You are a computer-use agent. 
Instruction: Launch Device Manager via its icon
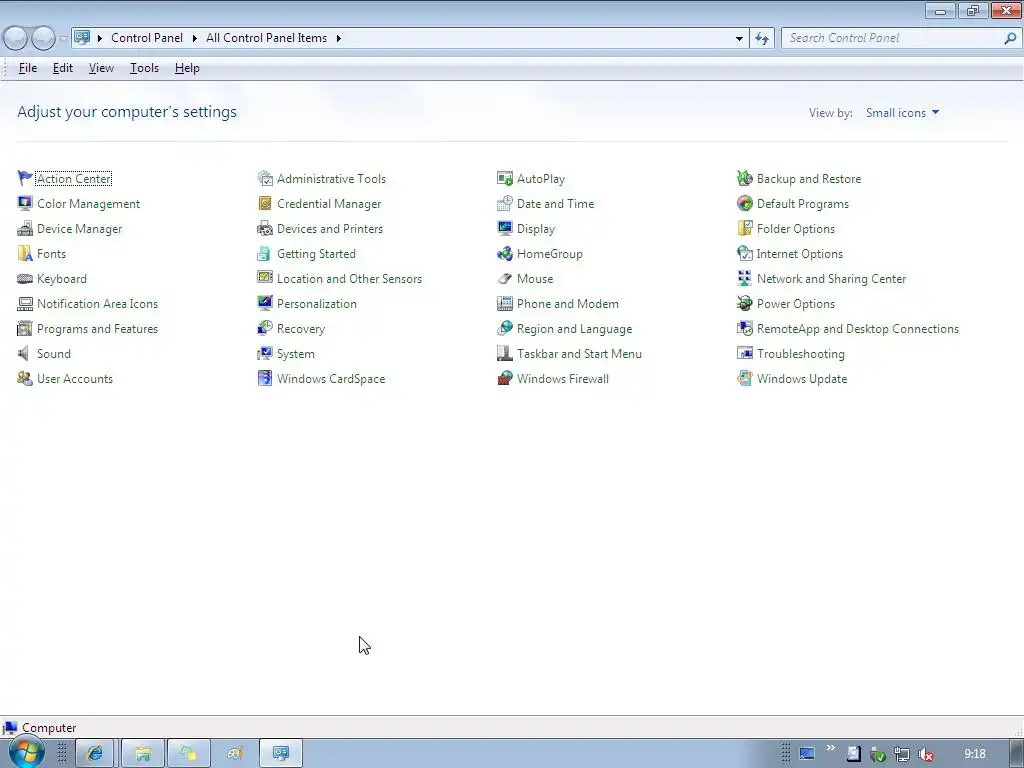pyautogui.click(x=25, y=229)
